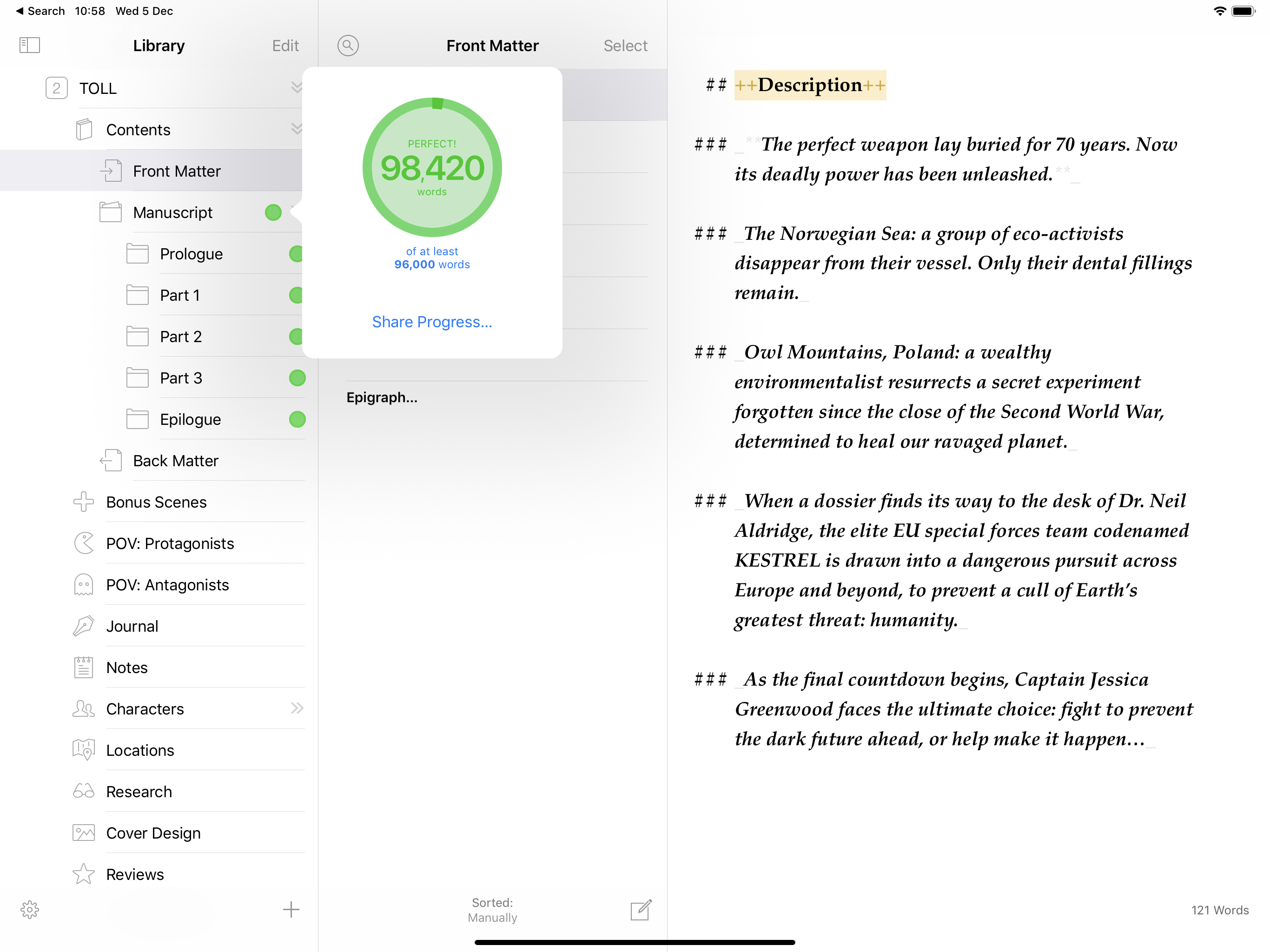Tap the iPad home indicator bar
The width and height of the screenshot is (1270, 952).
[x=635, y=942]
